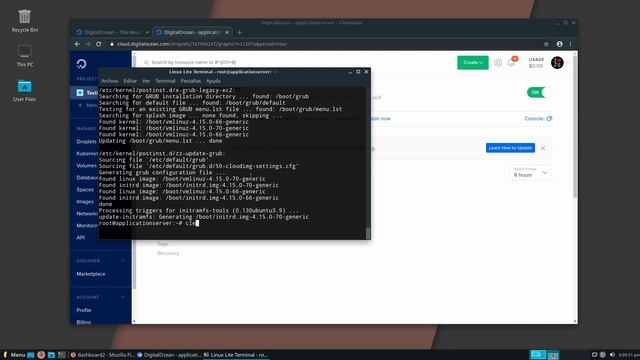The image size is (640, 360).
Task: Open the Create dropdown button
Action: 473,62
